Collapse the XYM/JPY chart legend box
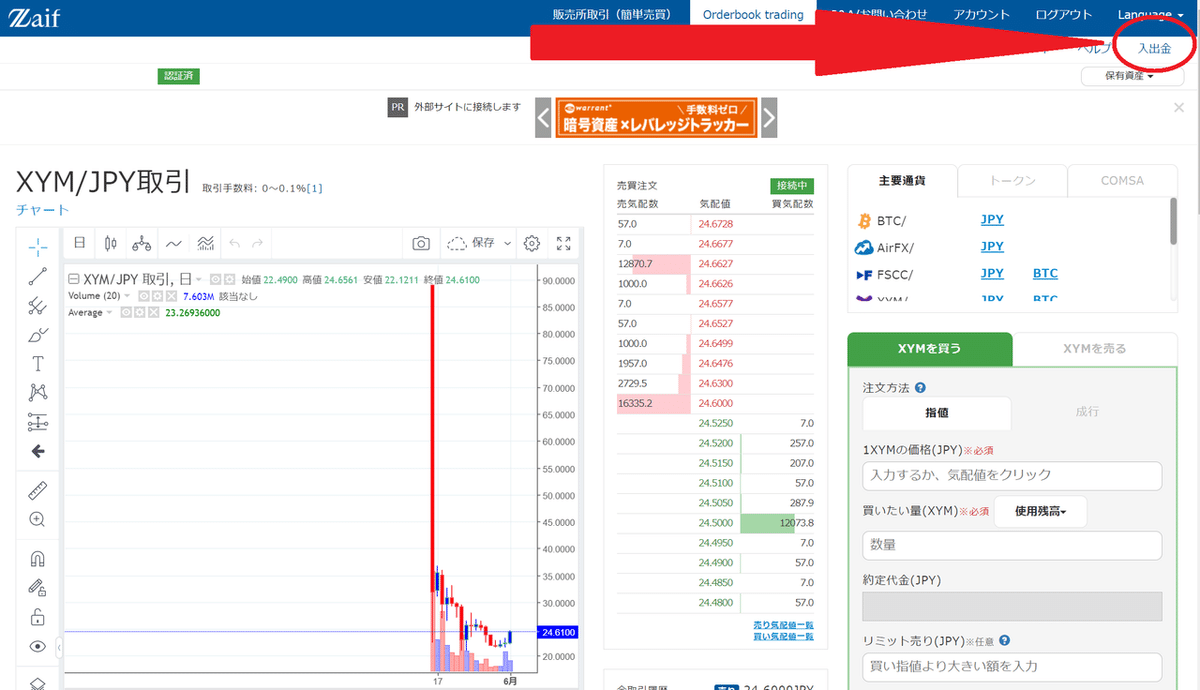This screenshot has height=690, width=1200. point(73,280)
